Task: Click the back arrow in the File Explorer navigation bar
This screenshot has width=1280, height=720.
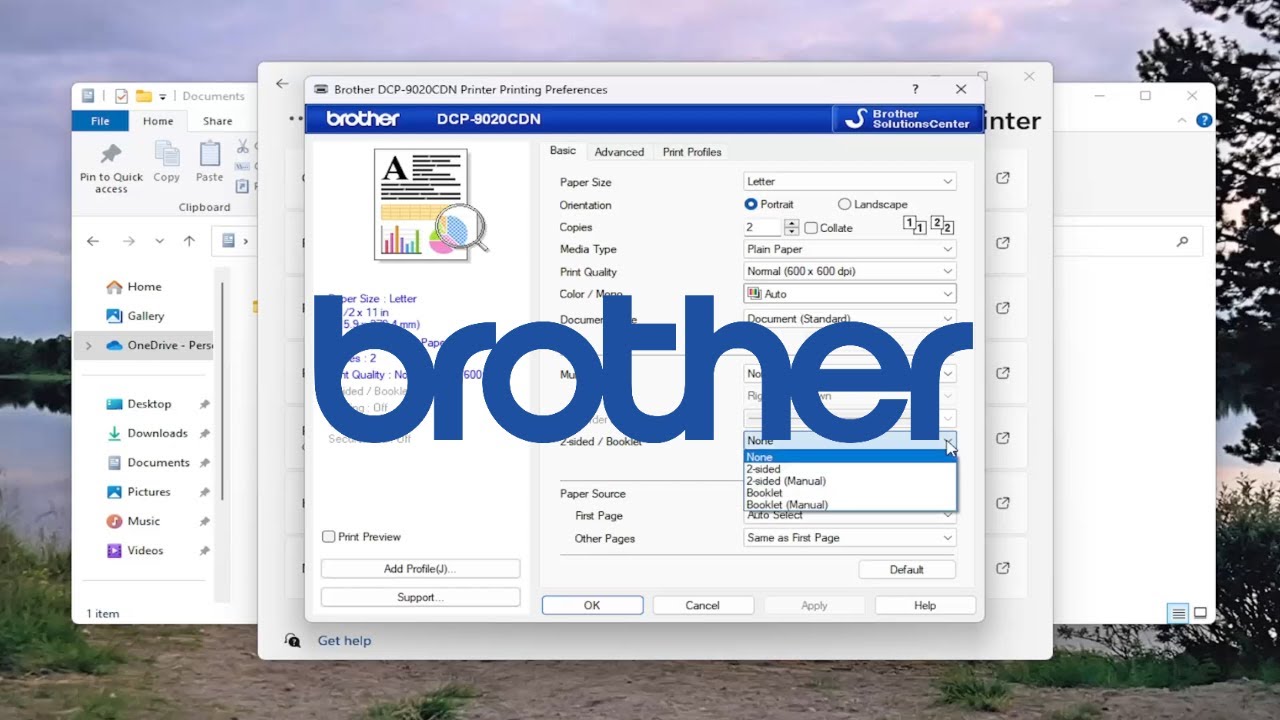Action: pos(93,241)
